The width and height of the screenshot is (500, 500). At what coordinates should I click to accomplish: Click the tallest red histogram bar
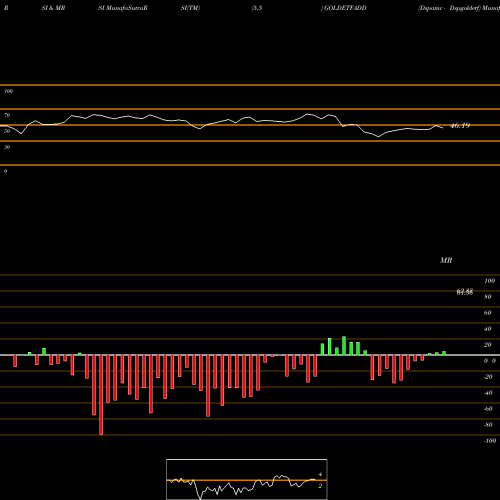tap(101, 395)
